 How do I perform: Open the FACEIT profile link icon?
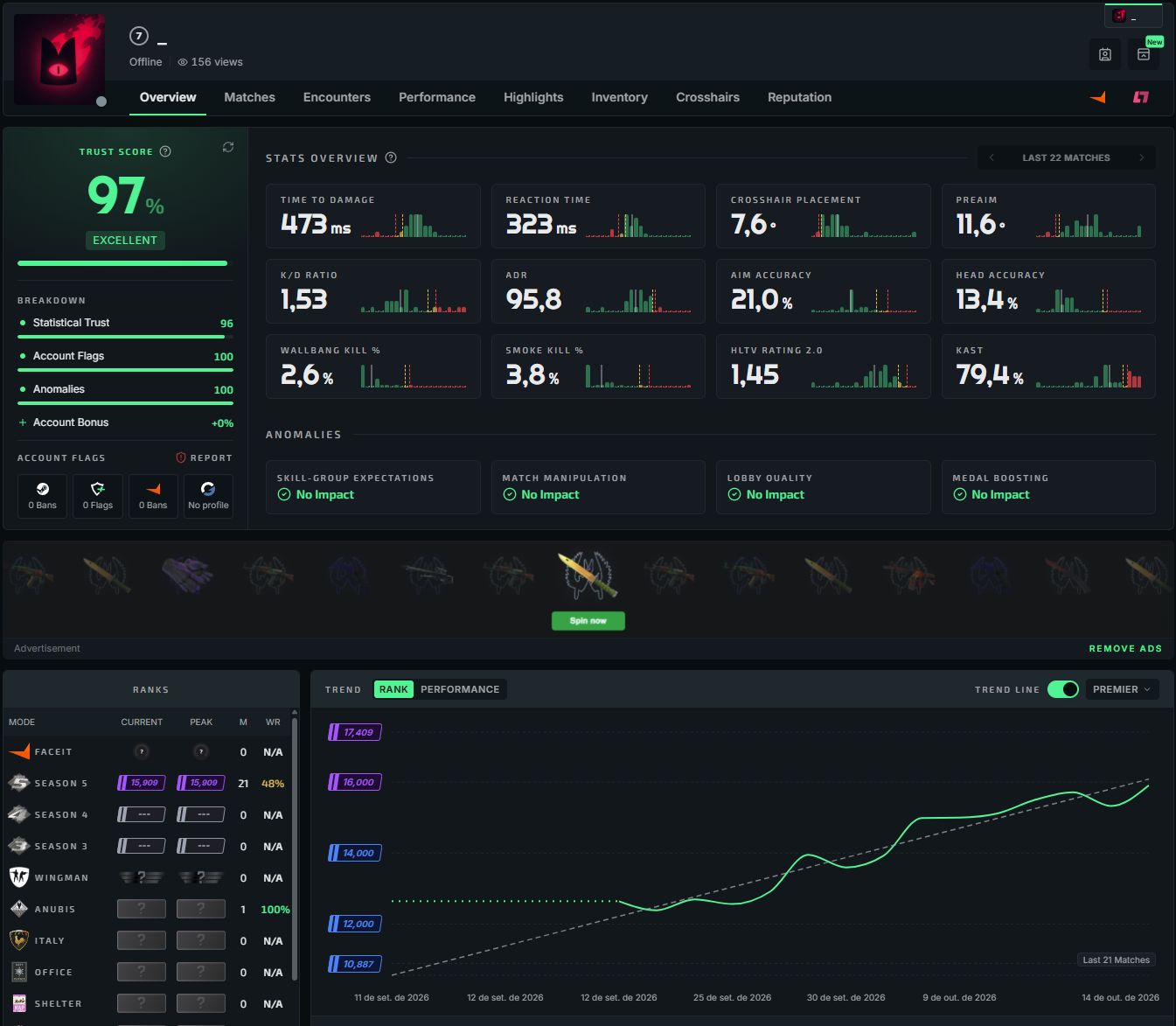[1098, 97]
